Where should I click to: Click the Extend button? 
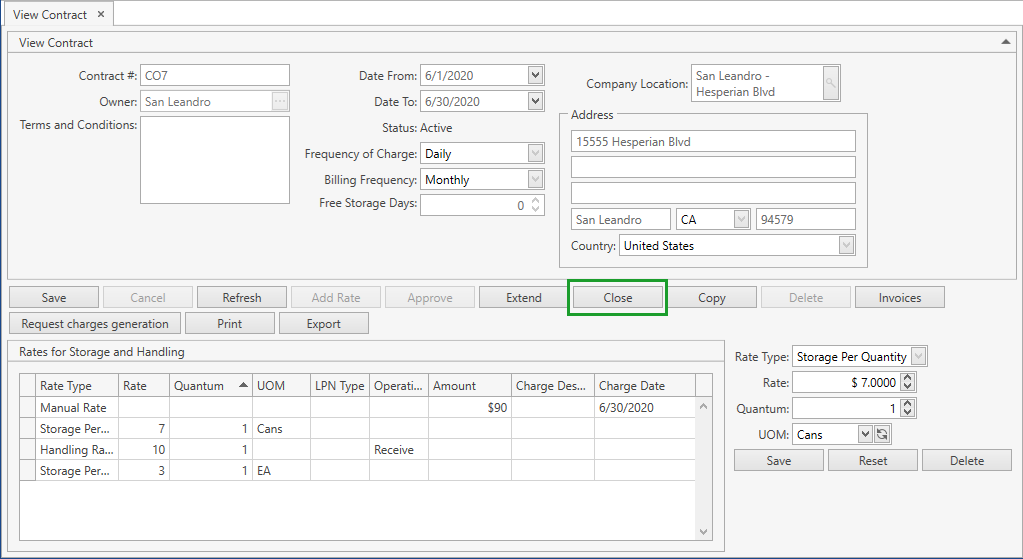pos(524,298)
